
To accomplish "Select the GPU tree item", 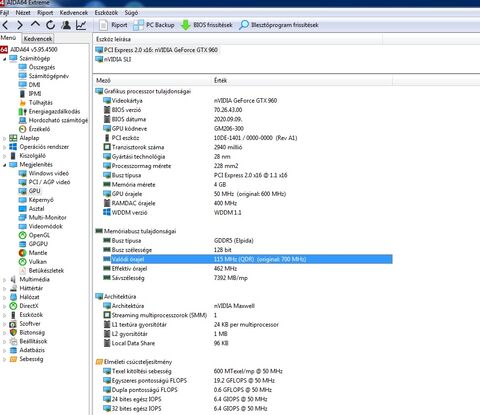I will (30, 191).
